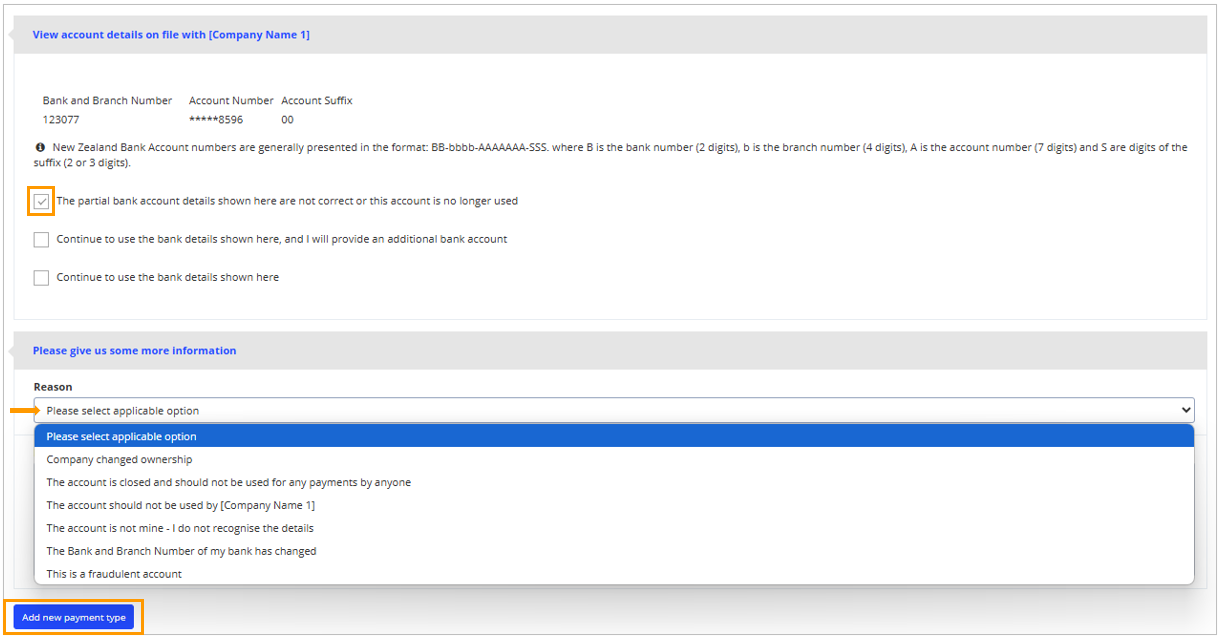The image size is (1221, 637).
Task: Check the last 'Continue to use the bank details shown here' box
Action: pos(41,278)
